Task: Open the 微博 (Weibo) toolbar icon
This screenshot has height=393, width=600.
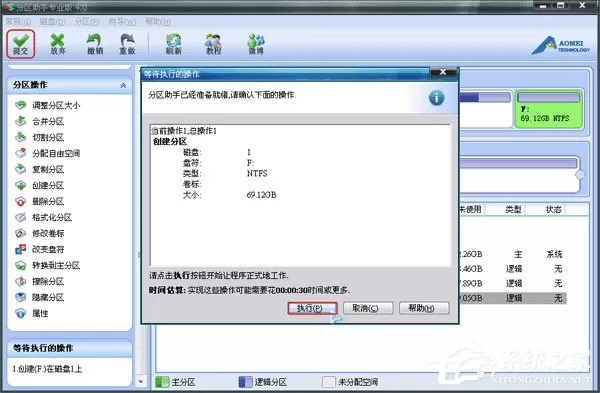Action: 256,44
